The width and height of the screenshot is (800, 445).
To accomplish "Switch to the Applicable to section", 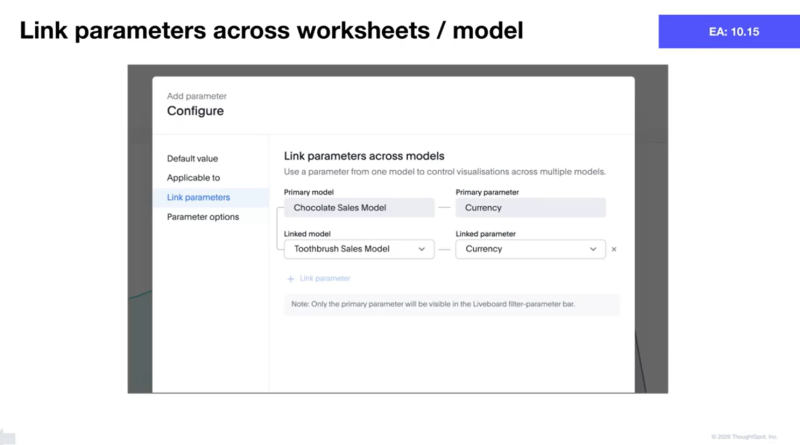I will click(193, 178).
